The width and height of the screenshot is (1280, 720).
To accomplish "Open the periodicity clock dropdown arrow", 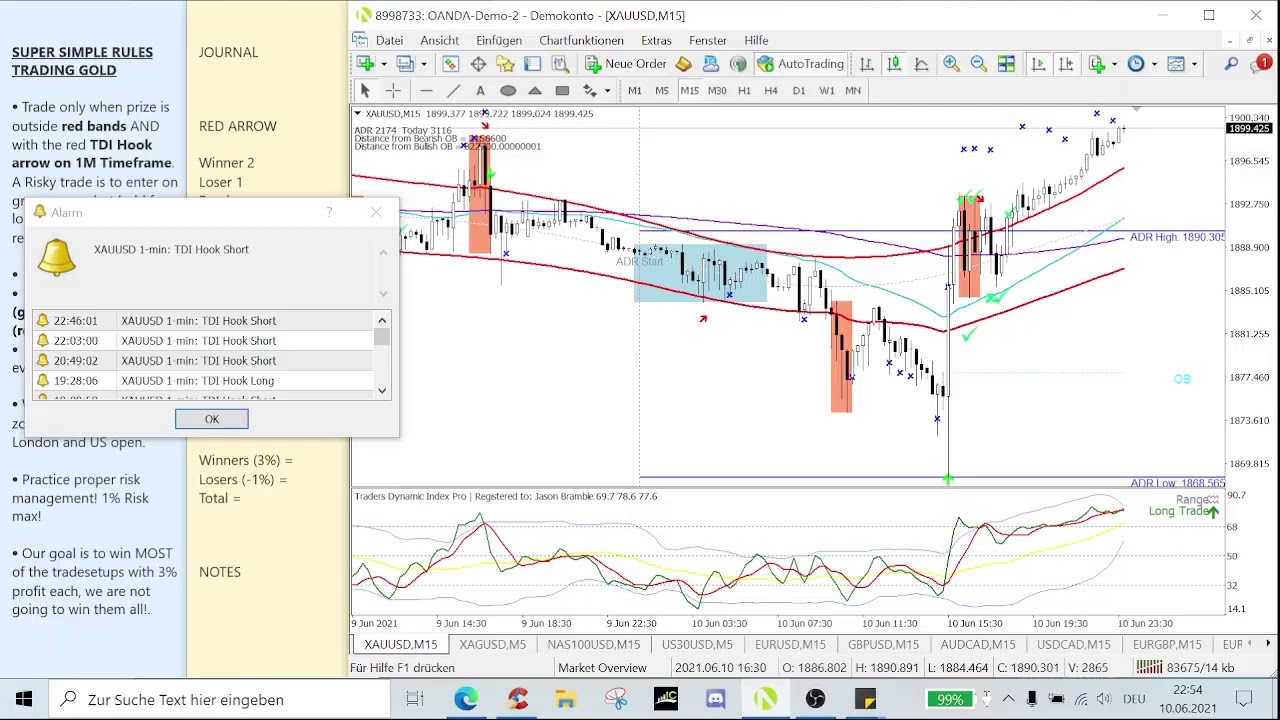I will 1154,64.
